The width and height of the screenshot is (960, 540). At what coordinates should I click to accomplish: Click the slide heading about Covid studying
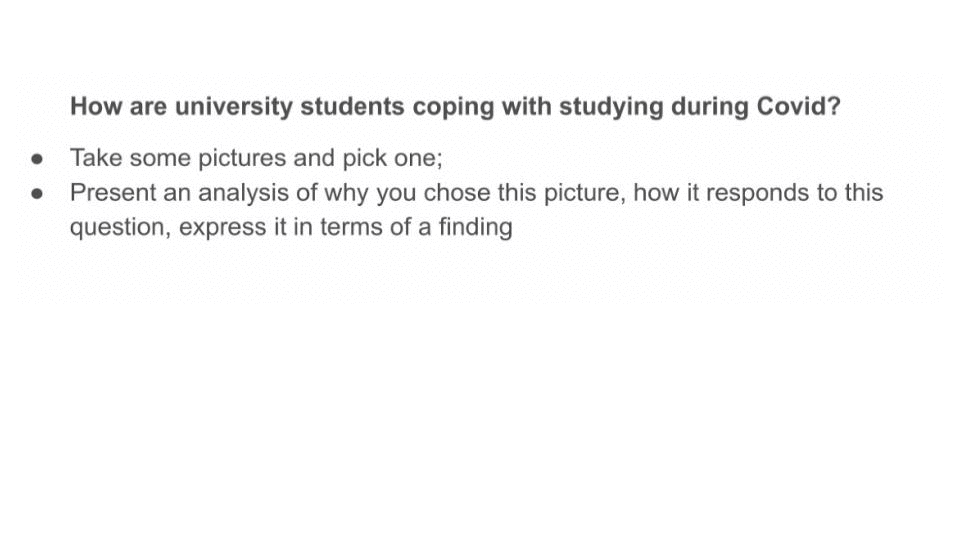click(455, 107)
